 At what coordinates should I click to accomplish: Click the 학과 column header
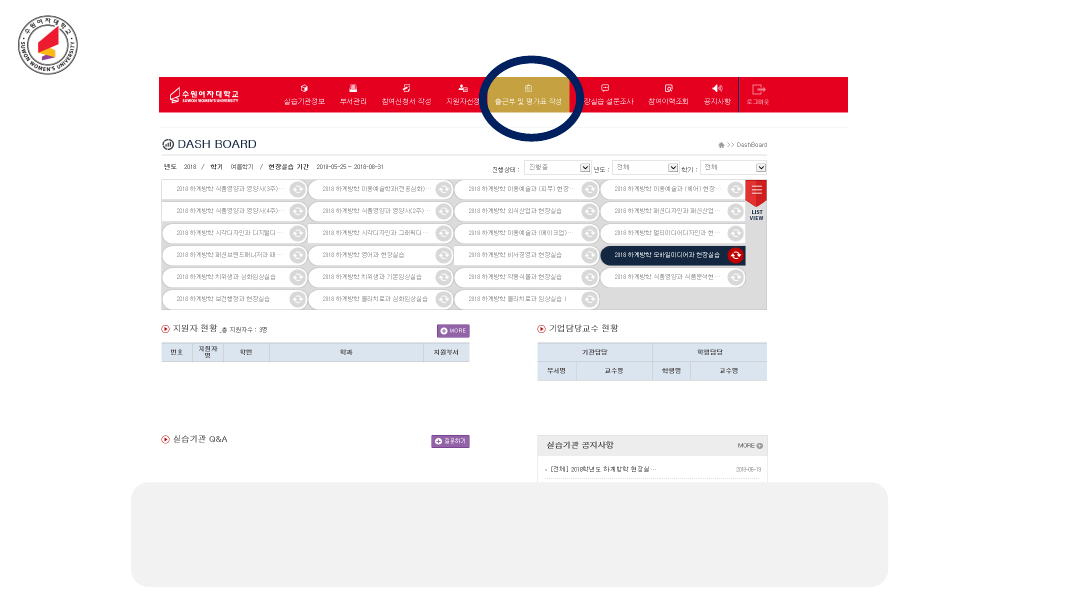click(346, 352)
